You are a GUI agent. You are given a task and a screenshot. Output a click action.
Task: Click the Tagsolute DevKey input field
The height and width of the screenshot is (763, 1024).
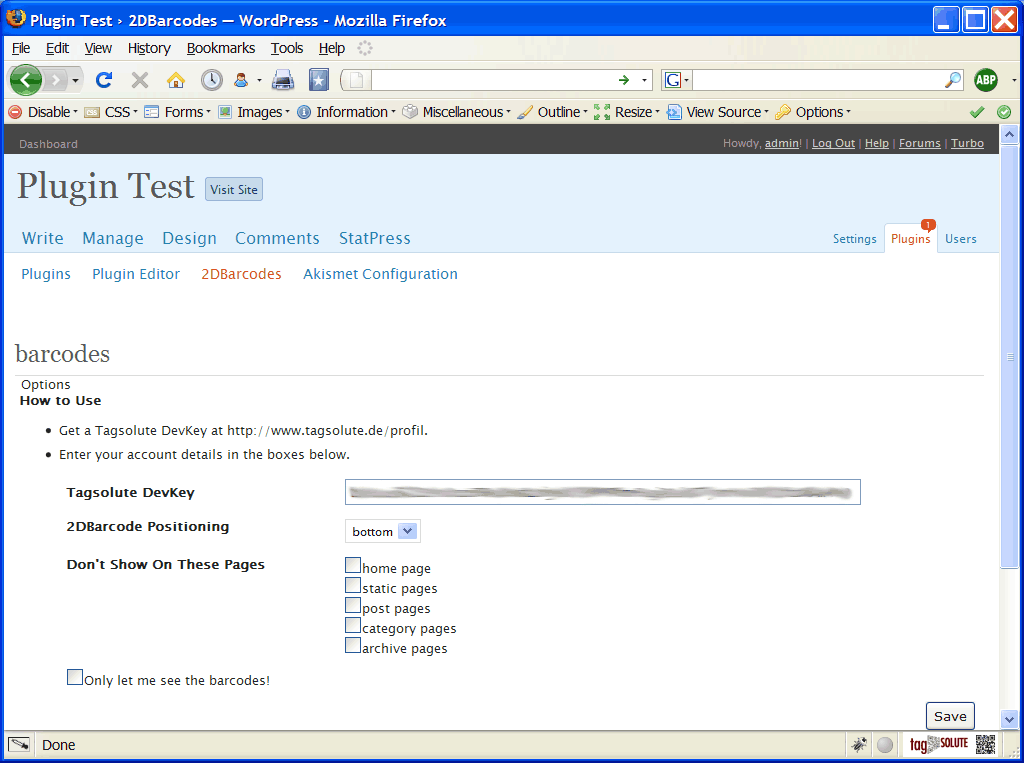click(x=603, y=492)
